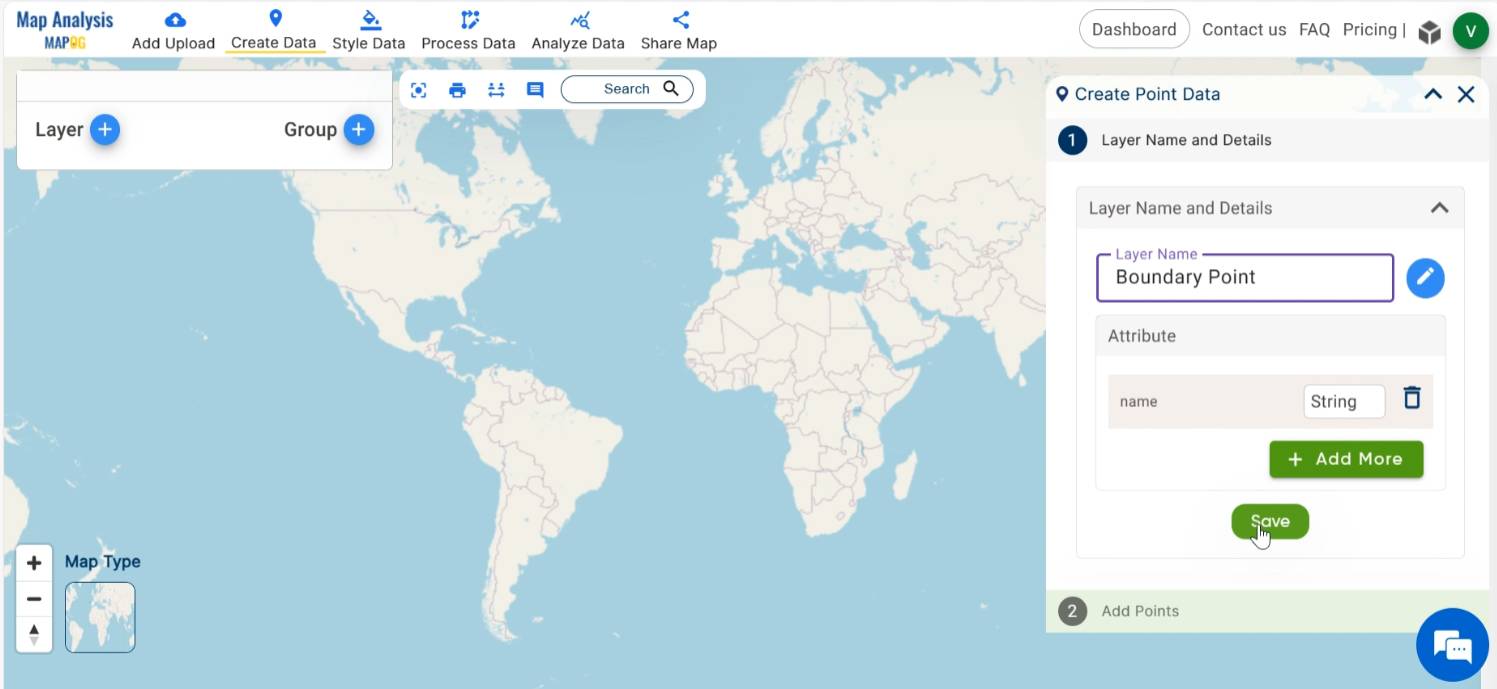The image size is (1497, 689).
Task: Reset map north with compass button
Action: (34, 634)
